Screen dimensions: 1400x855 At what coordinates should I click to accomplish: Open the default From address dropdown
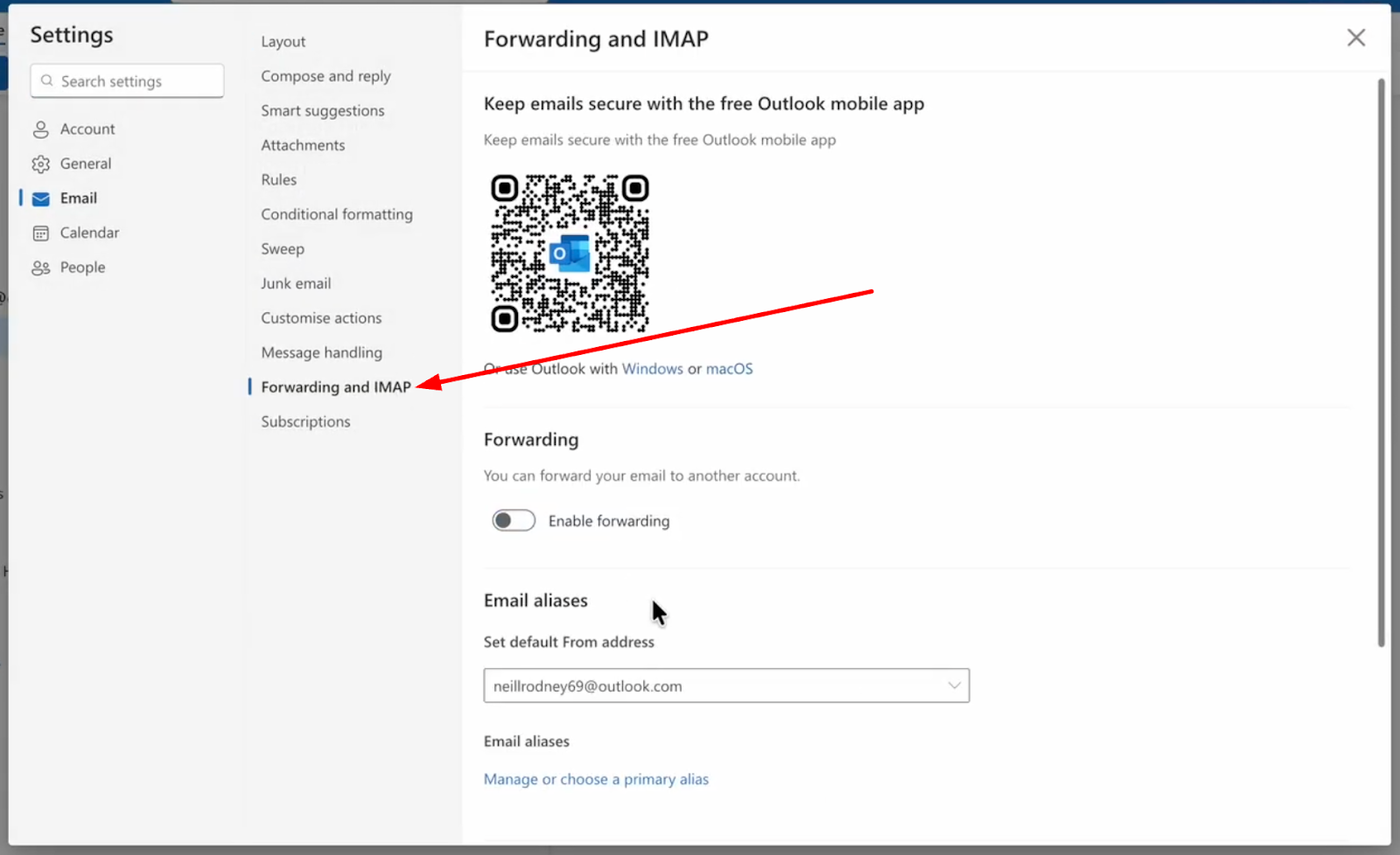[x=727, y=686]
